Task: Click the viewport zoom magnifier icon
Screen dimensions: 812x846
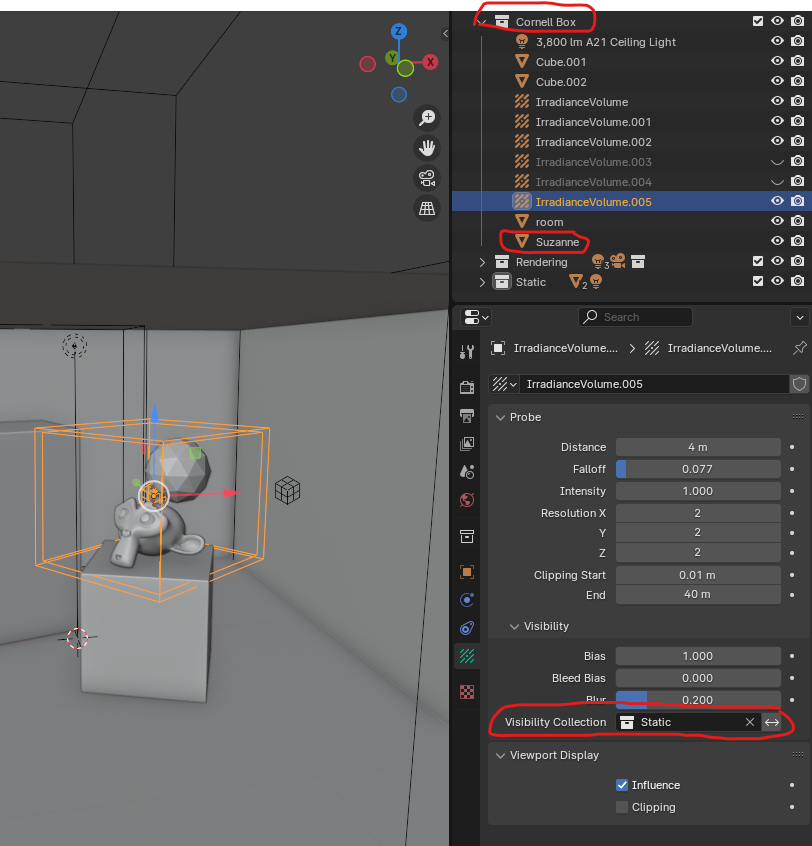Action: (427, 118)
